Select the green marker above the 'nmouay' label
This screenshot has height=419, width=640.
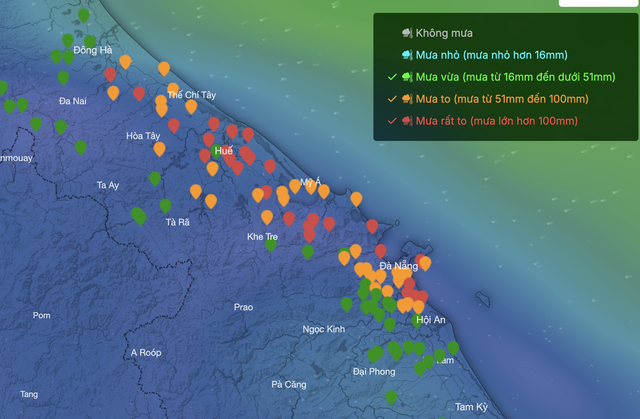click(36, 123)
